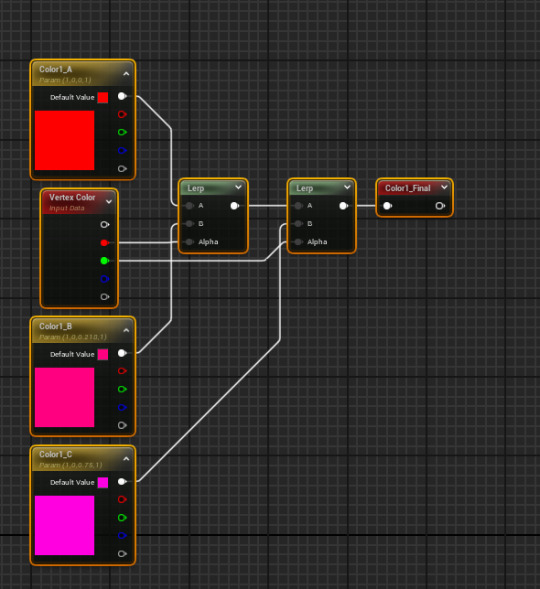Click the Default Value label in Color1_A
This screenshot has height=589, width=540.
[x=72, y=97]
